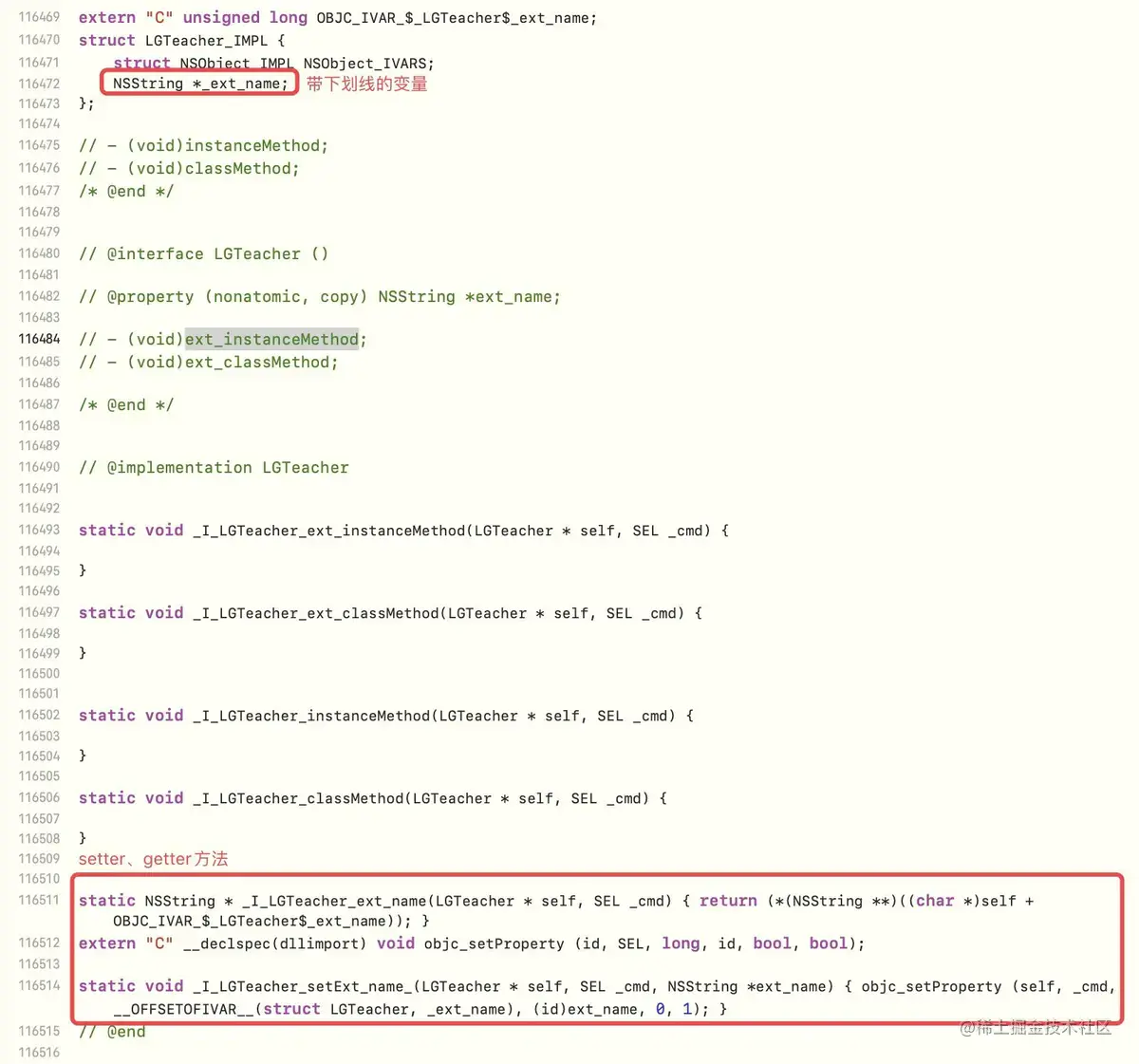
Task: Click the struct LGTeacher_IMPL line
Action: pyautogui.click(x=181, y=41)
